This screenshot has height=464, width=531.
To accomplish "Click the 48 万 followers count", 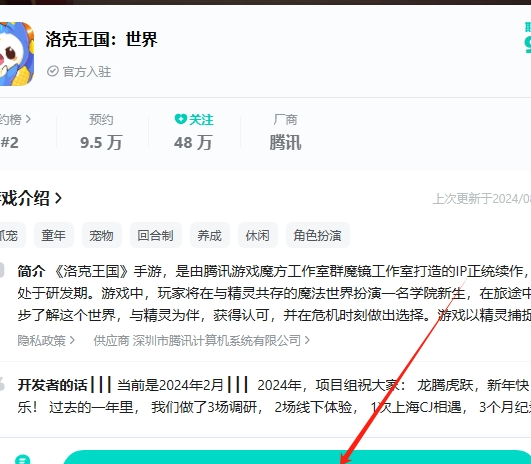I will [x=193, y=143].
